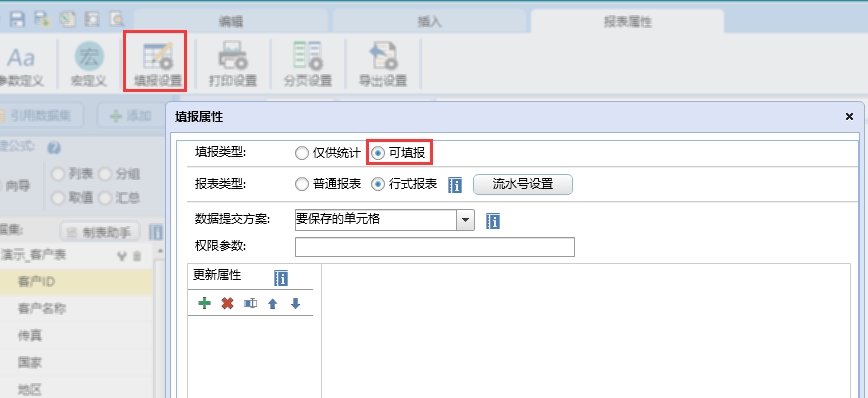868x398 pixels.
Task: Open 参数定义 (parameter definition) Aa tool
Action: point(21,64)
